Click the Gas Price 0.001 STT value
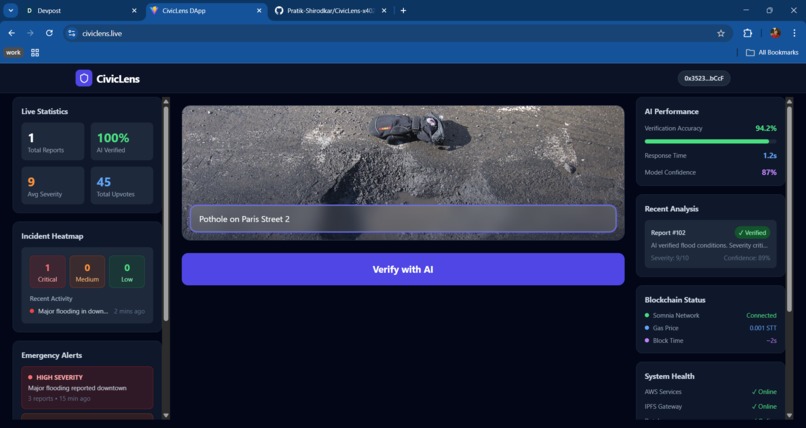806x428 pixels. tap(763, 328)
